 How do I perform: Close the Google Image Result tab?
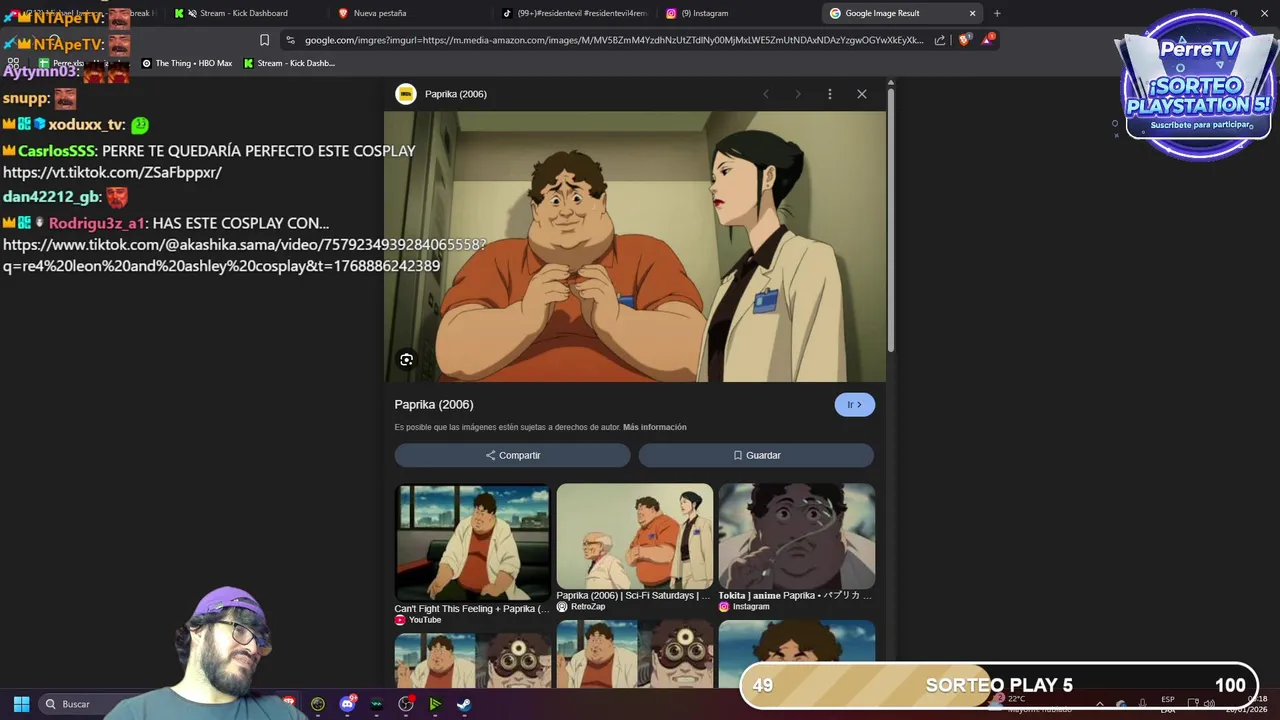point(972,13)
